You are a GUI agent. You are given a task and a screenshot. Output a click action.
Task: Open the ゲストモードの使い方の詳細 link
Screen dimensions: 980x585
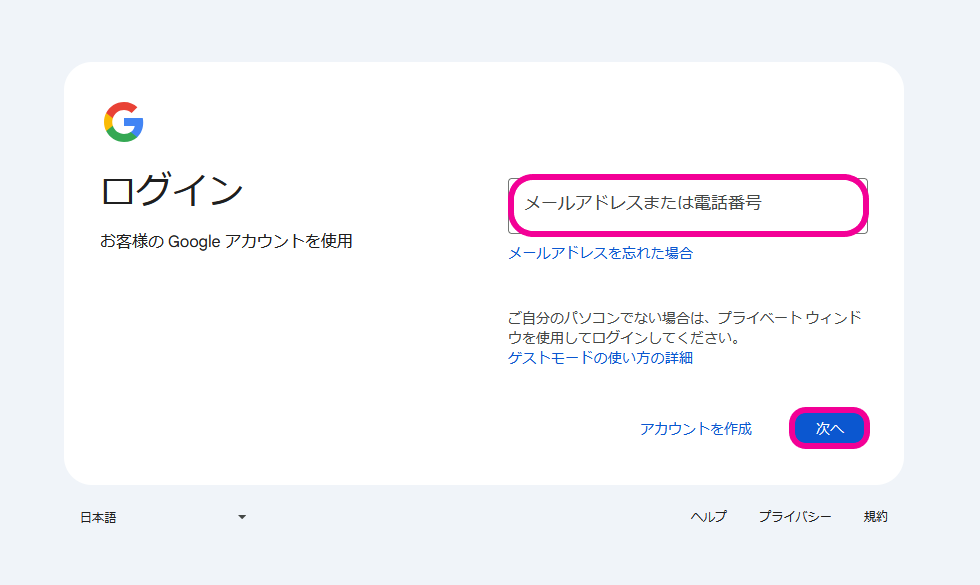pyautogui.click(x=600, y=357)
